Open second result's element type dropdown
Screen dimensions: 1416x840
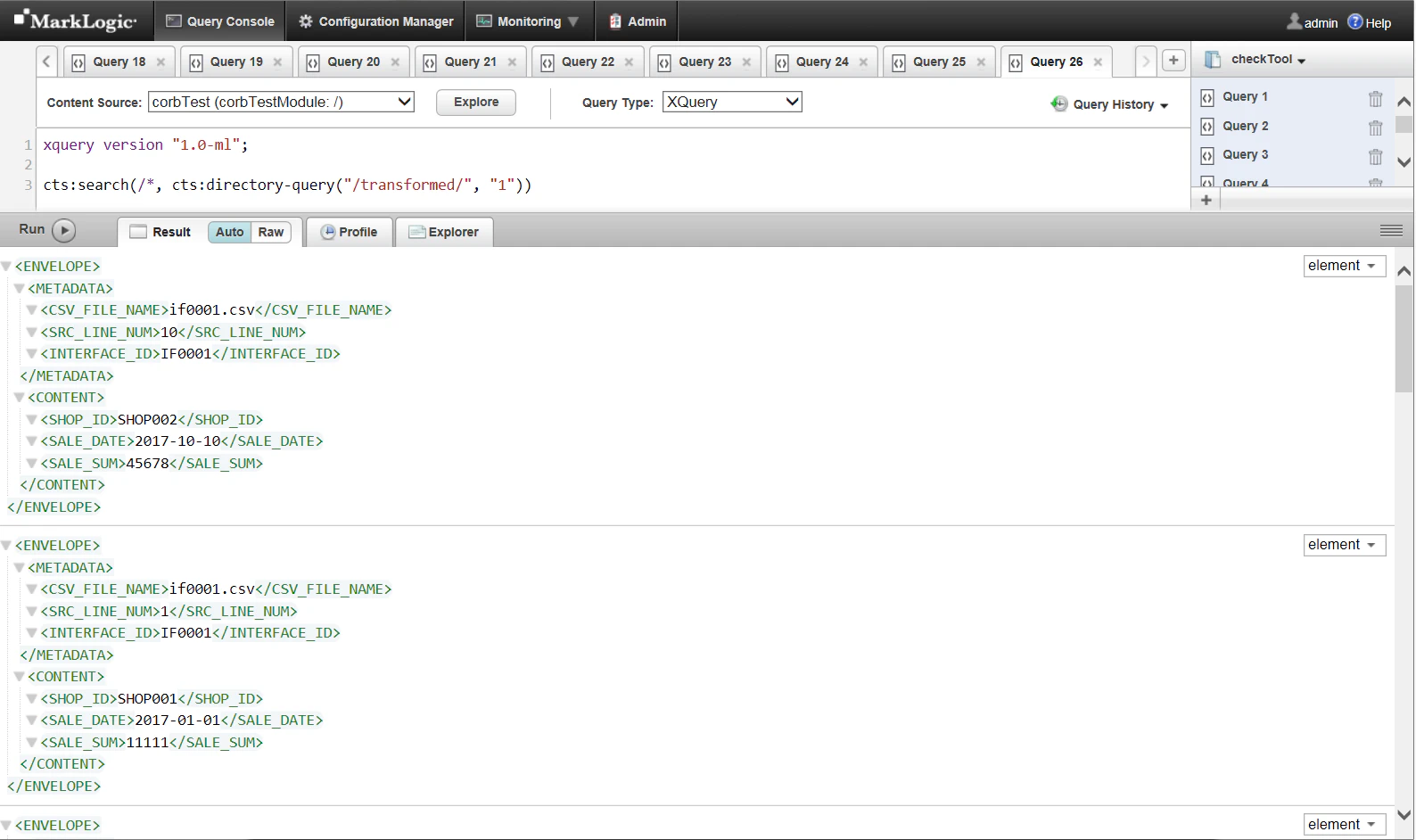(1344, 545)
